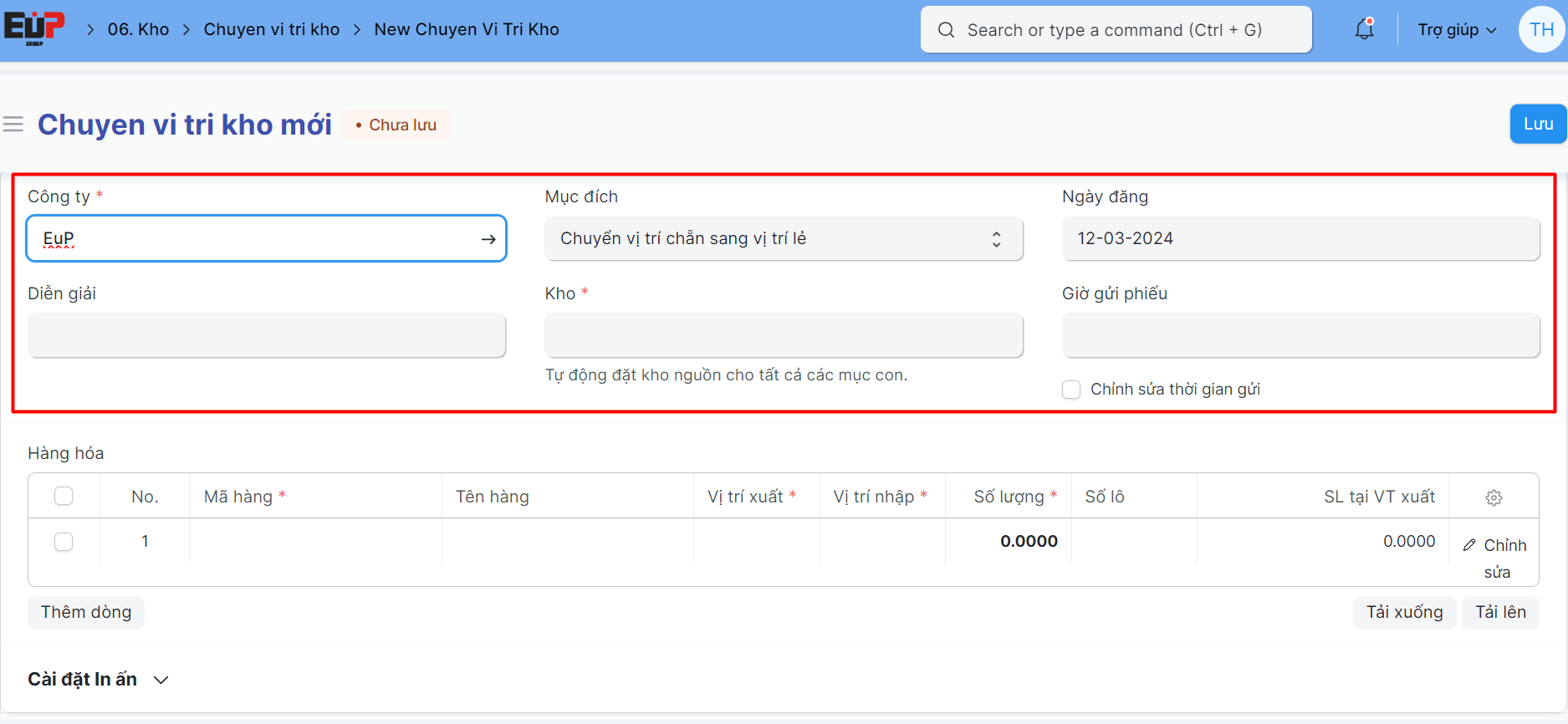This screenshot has height=724, width=1568.
Task: Click the pencil Chỉnh sửa row icon
Action: pyautogui.click(x=1469, y=545)
